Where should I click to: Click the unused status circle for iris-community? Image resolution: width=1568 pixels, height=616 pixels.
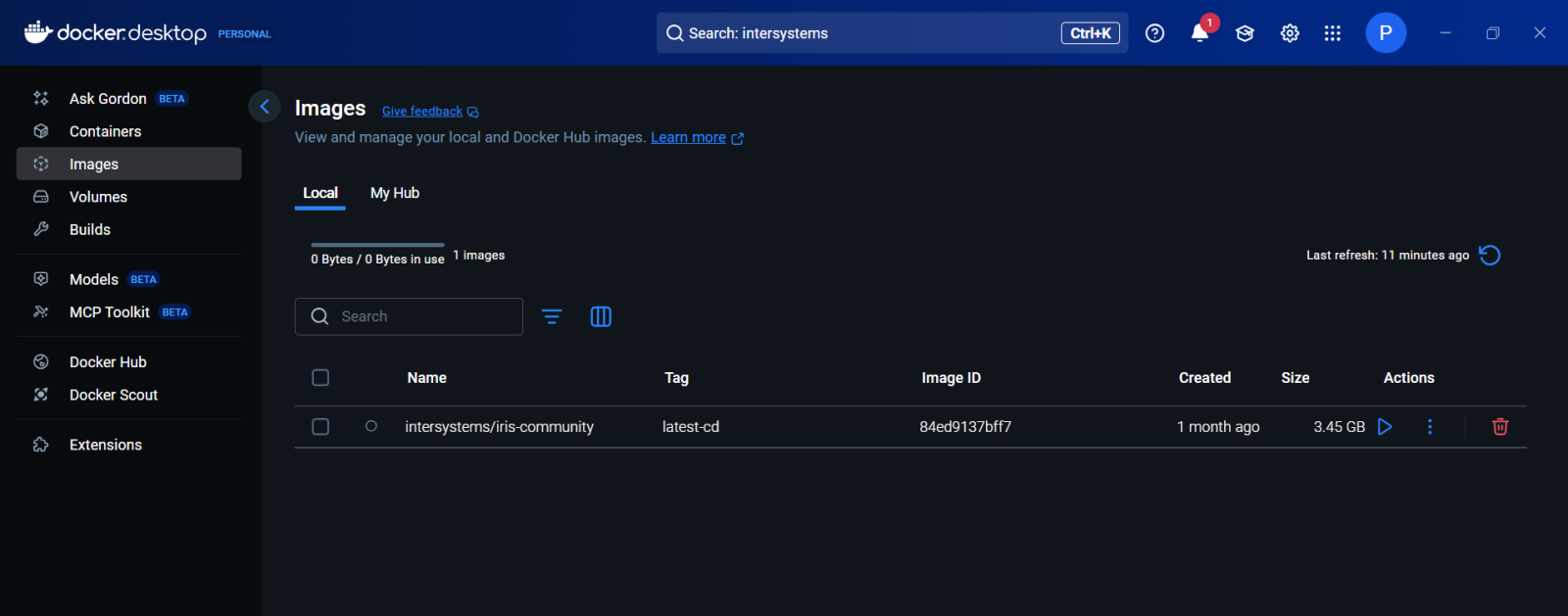pyautogui.click(x=371, y=426)
